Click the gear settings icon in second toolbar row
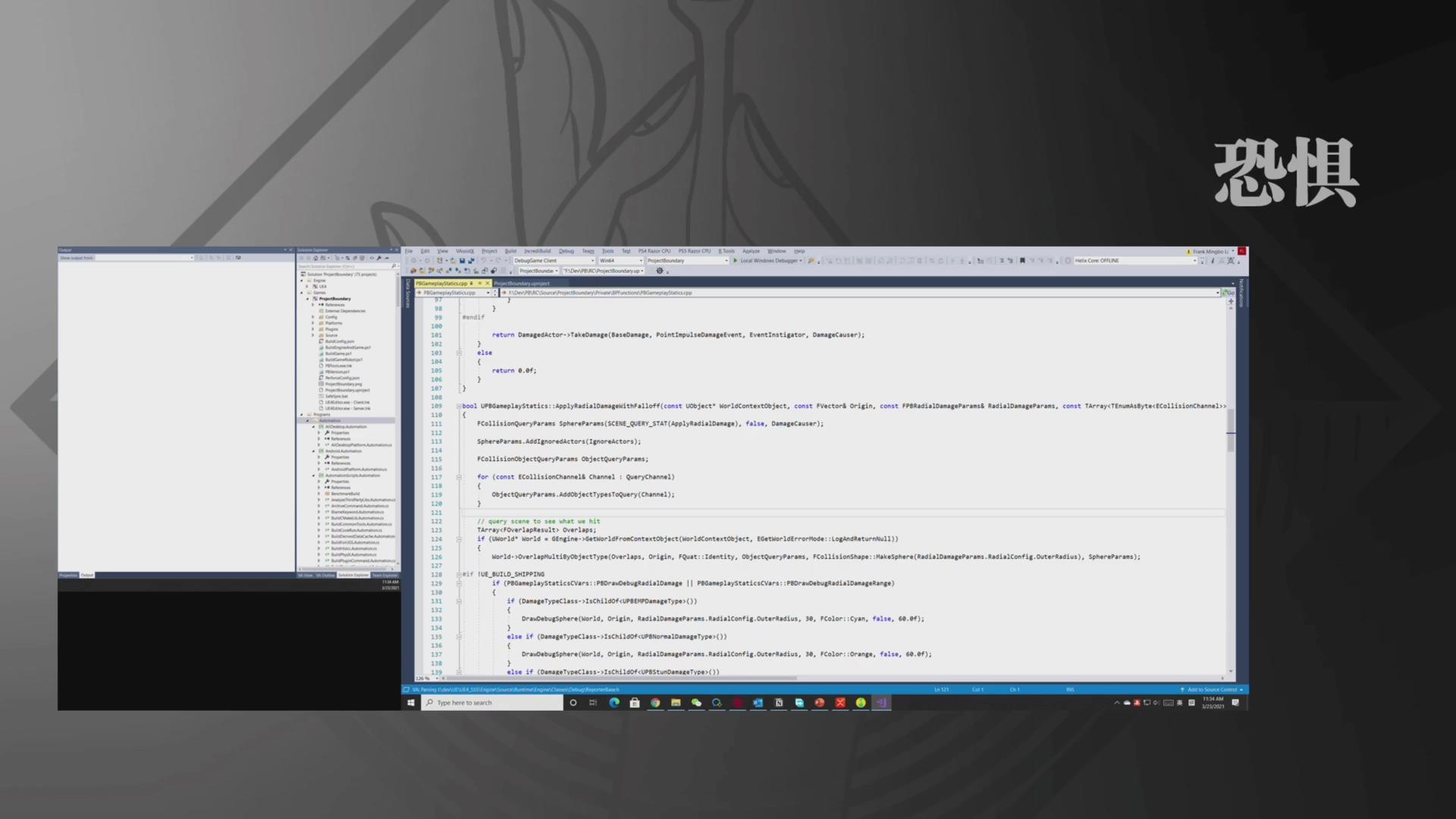The image size is (1456, 819). (x=660, y=271)
